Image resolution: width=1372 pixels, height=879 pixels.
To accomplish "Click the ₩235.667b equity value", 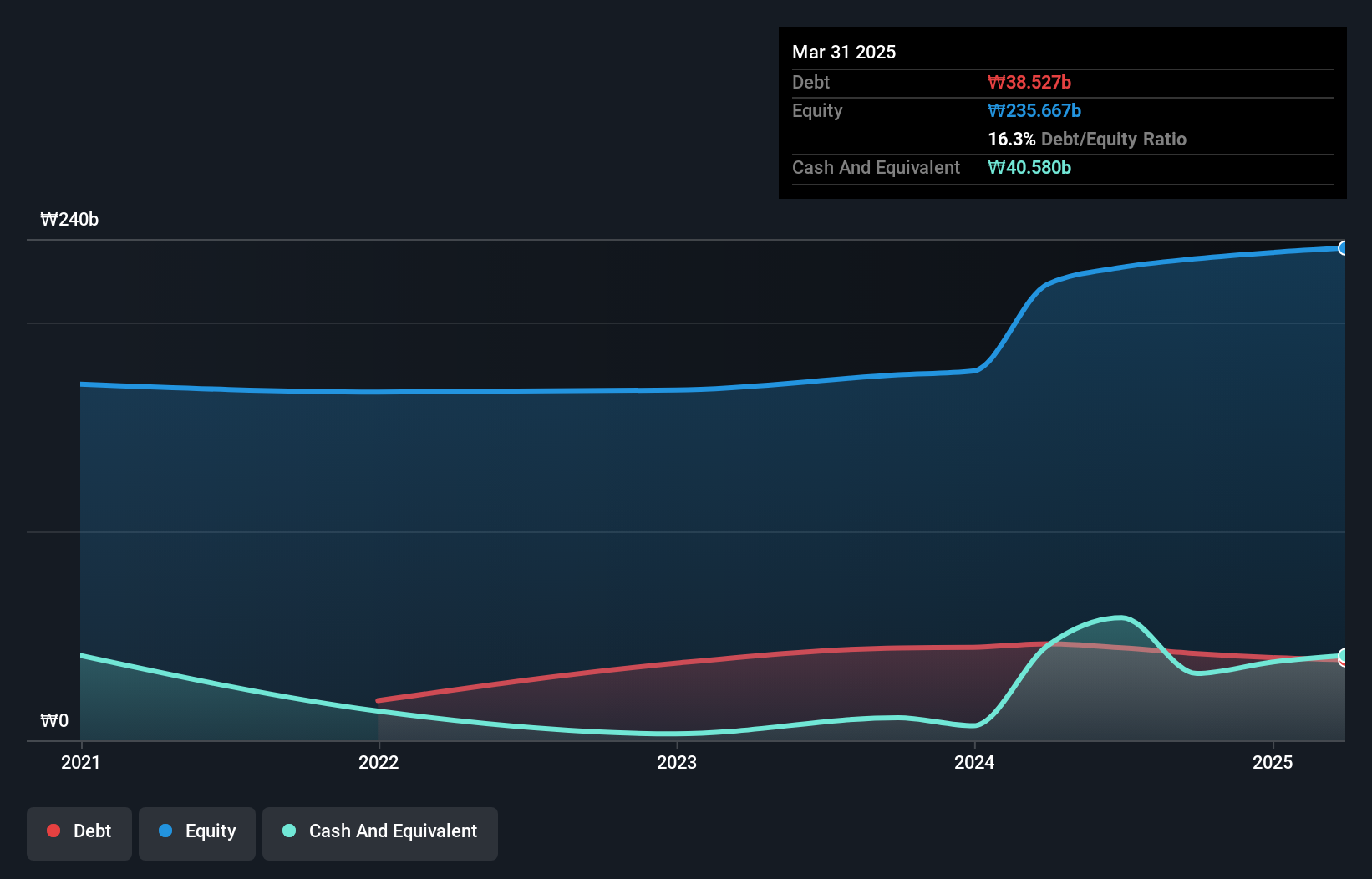I will click(1034, 110).
